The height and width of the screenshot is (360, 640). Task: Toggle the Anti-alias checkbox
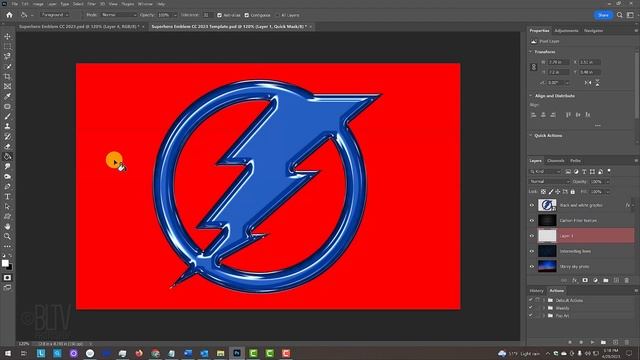pos(219,15)
